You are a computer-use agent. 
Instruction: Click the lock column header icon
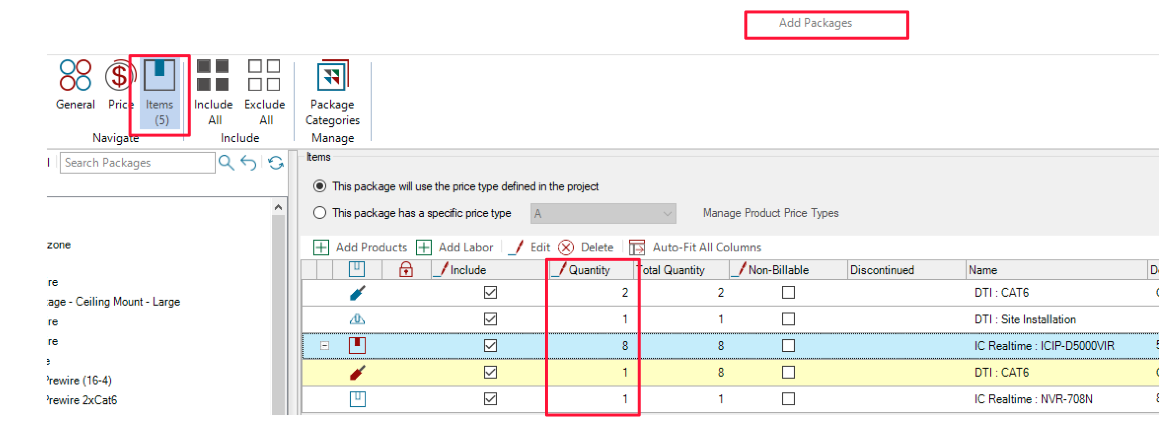click(x=407, y=269)
